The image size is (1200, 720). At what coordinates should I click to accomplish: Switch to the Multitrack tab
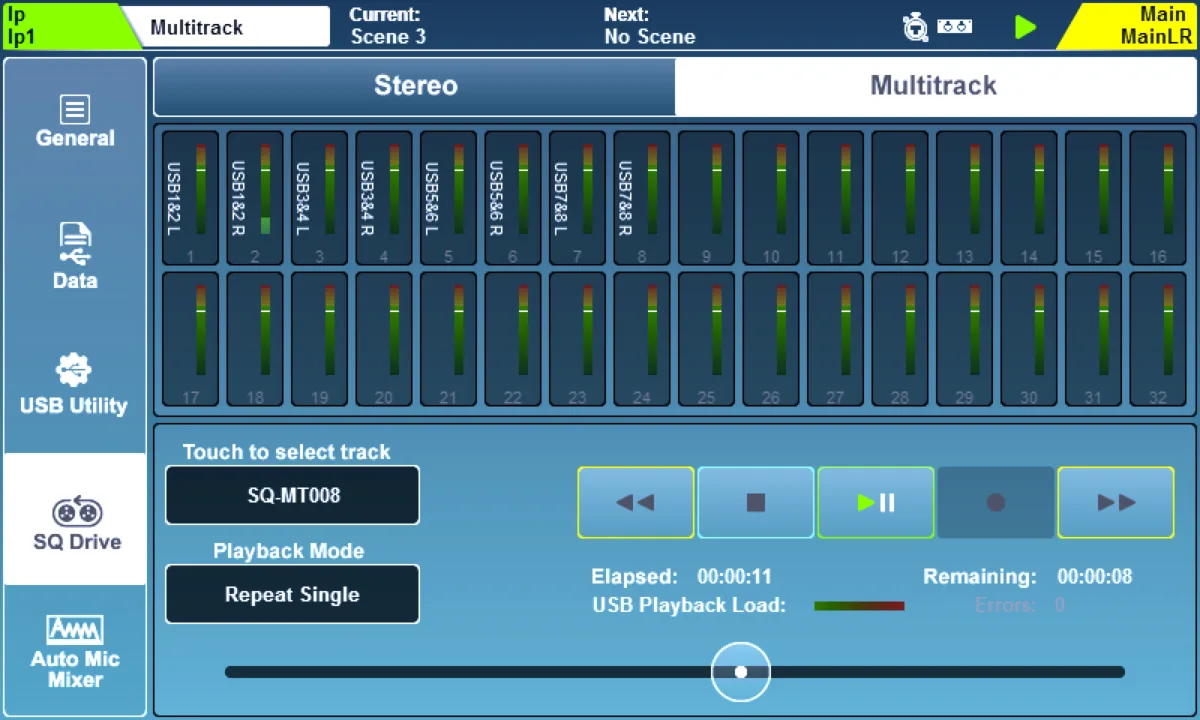click(934, 86)
